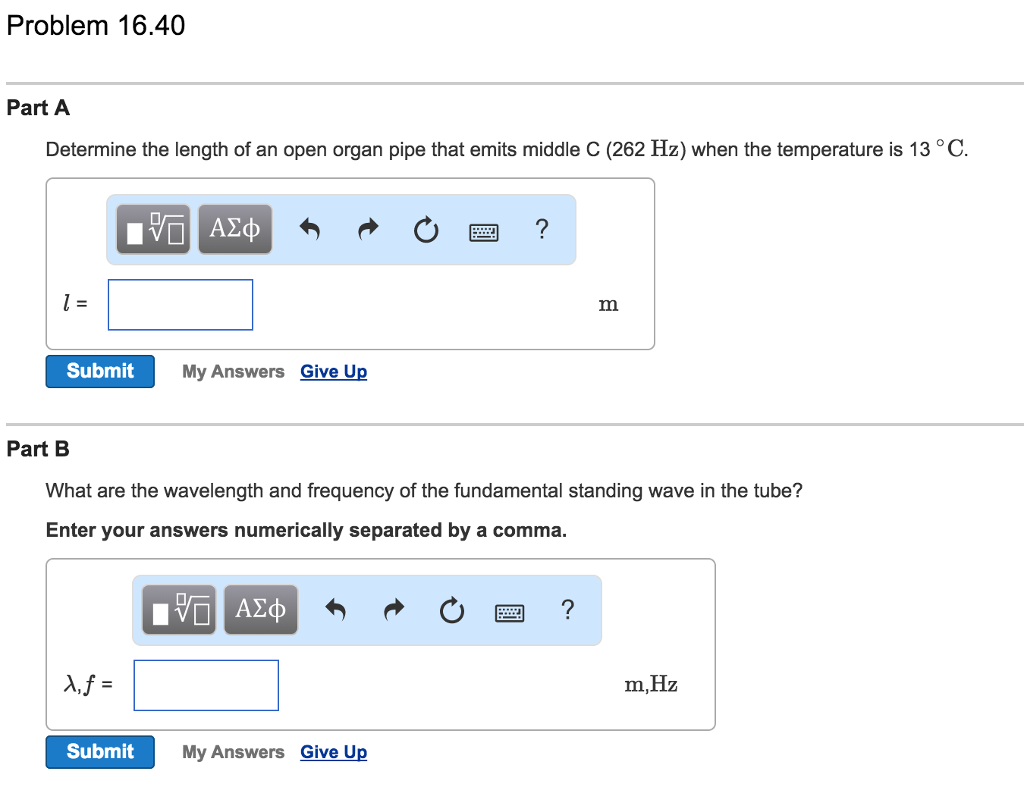
Task: Redo the last entry in Part B
Action: (x=392, y=609)
